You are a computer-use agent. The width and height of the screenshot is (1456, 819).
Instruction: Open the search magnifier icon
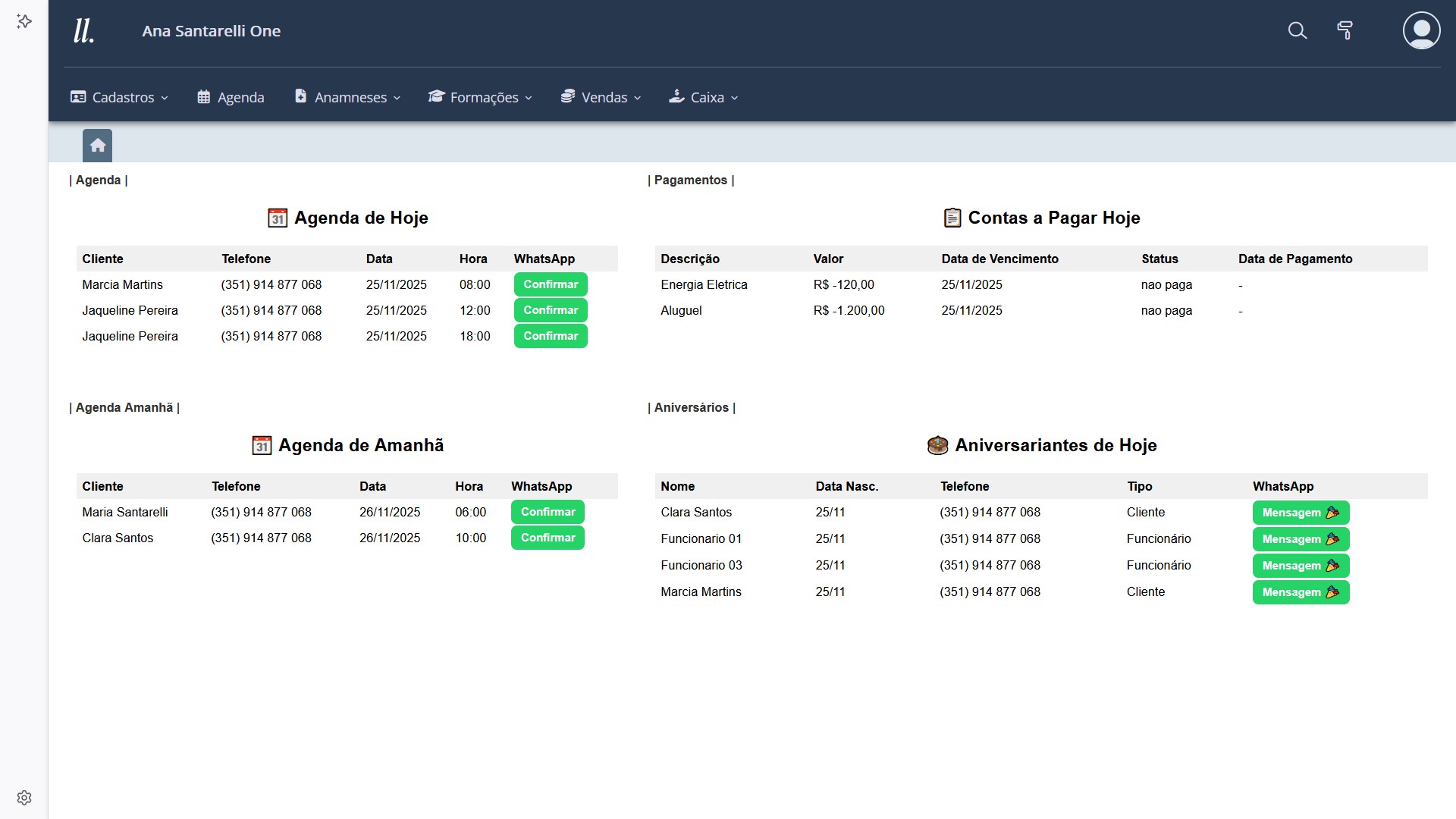click(1298, 30)
